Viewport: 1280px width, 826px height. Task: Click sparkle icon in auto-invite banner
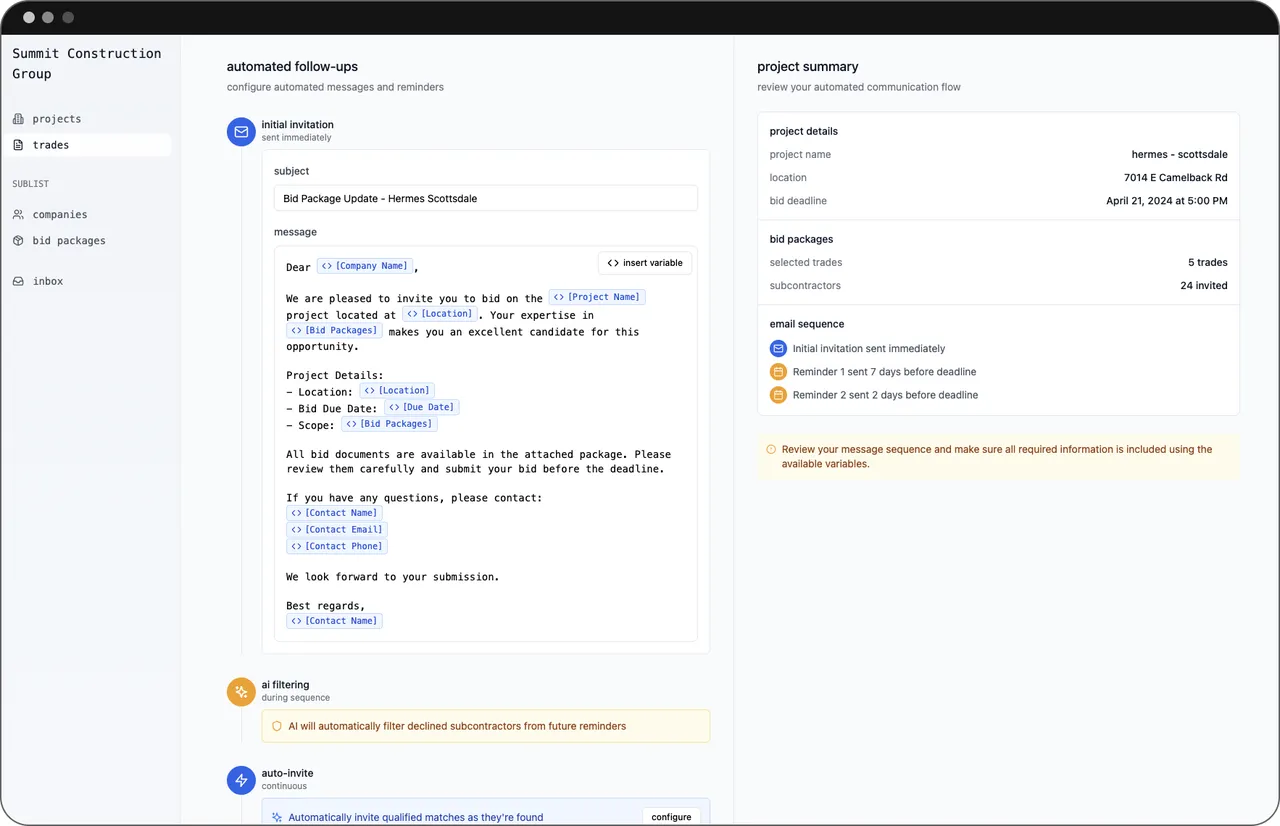pyautogui.click(x=277, y=817)
